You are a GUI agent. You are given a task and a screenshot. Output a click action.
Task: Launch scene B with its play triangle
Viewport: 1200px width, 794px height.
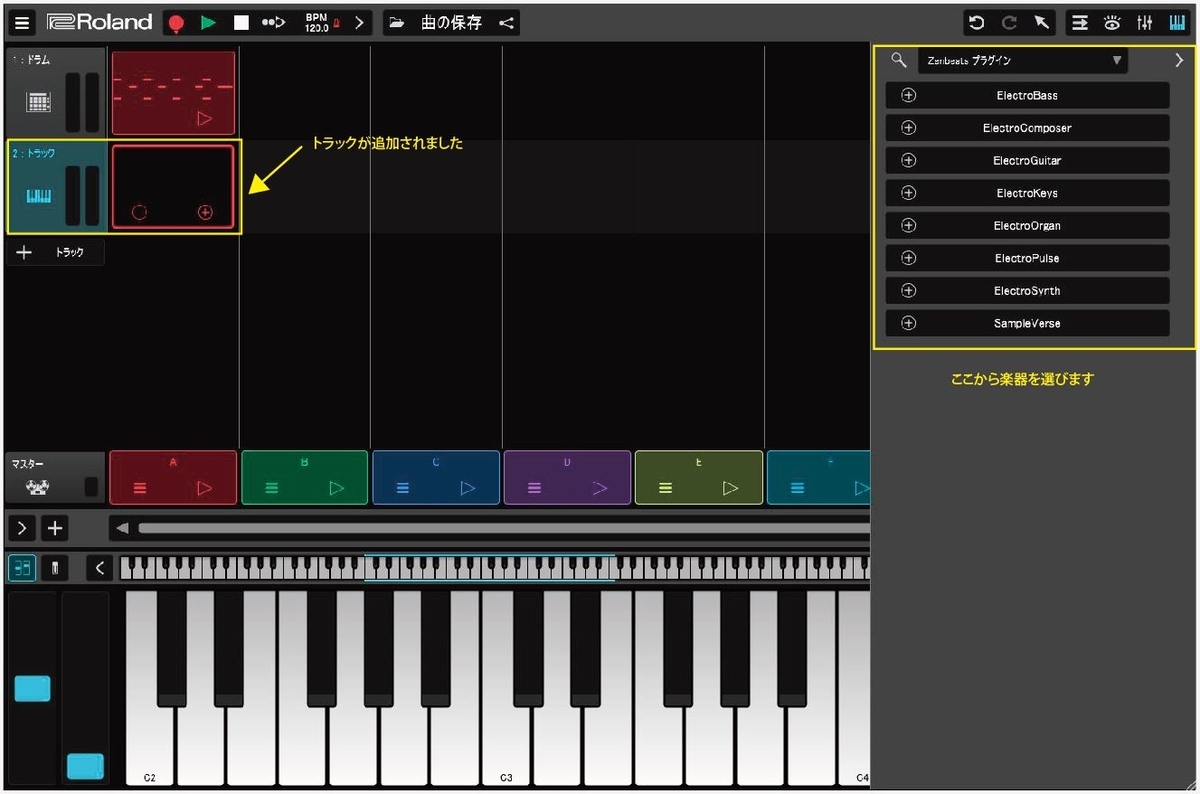(x=337, y=488)
